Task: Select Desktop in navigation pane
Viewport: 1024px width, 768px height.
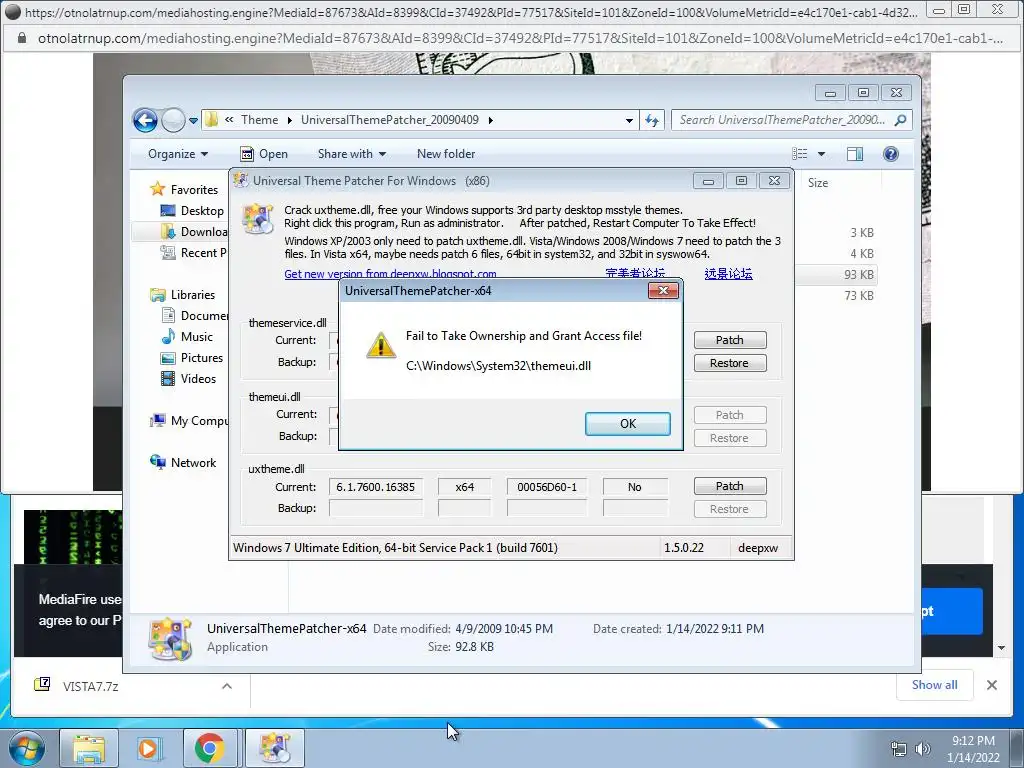Action: [202, 211]
